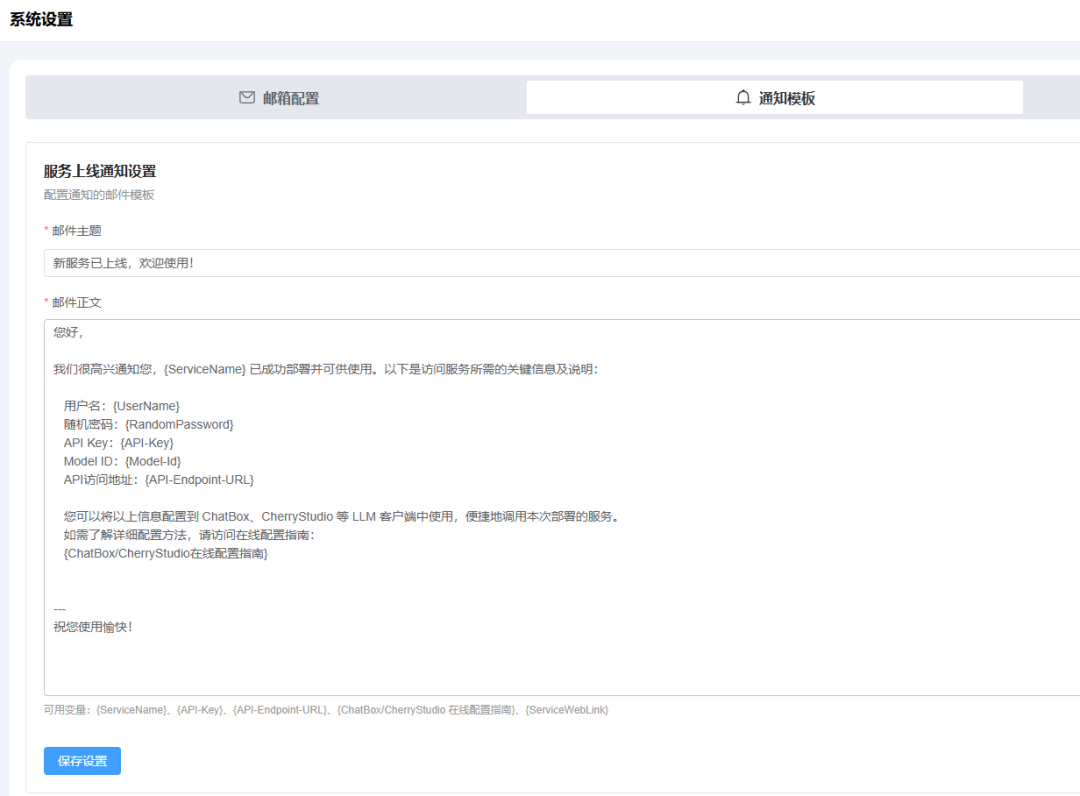Click the 可用变量 hint text below textarea

tap(325, 710)
